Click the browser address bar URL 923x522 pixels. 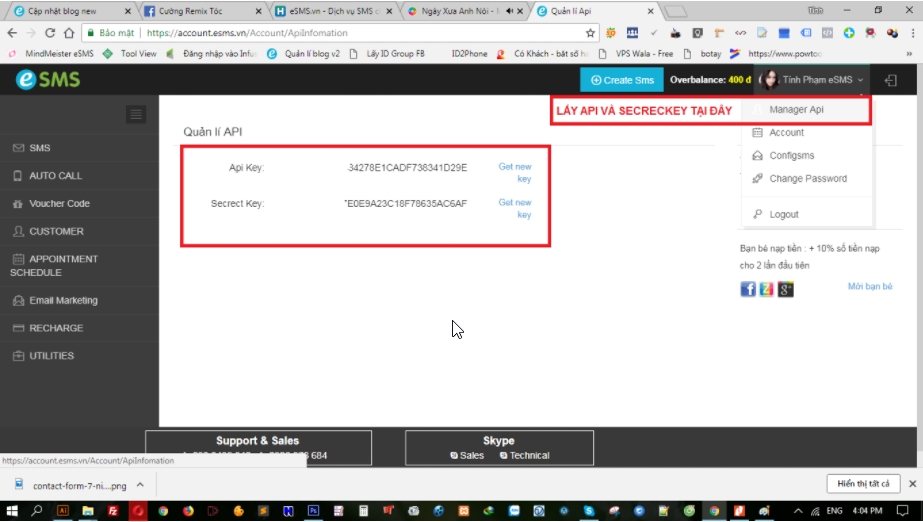click(250, 33)
